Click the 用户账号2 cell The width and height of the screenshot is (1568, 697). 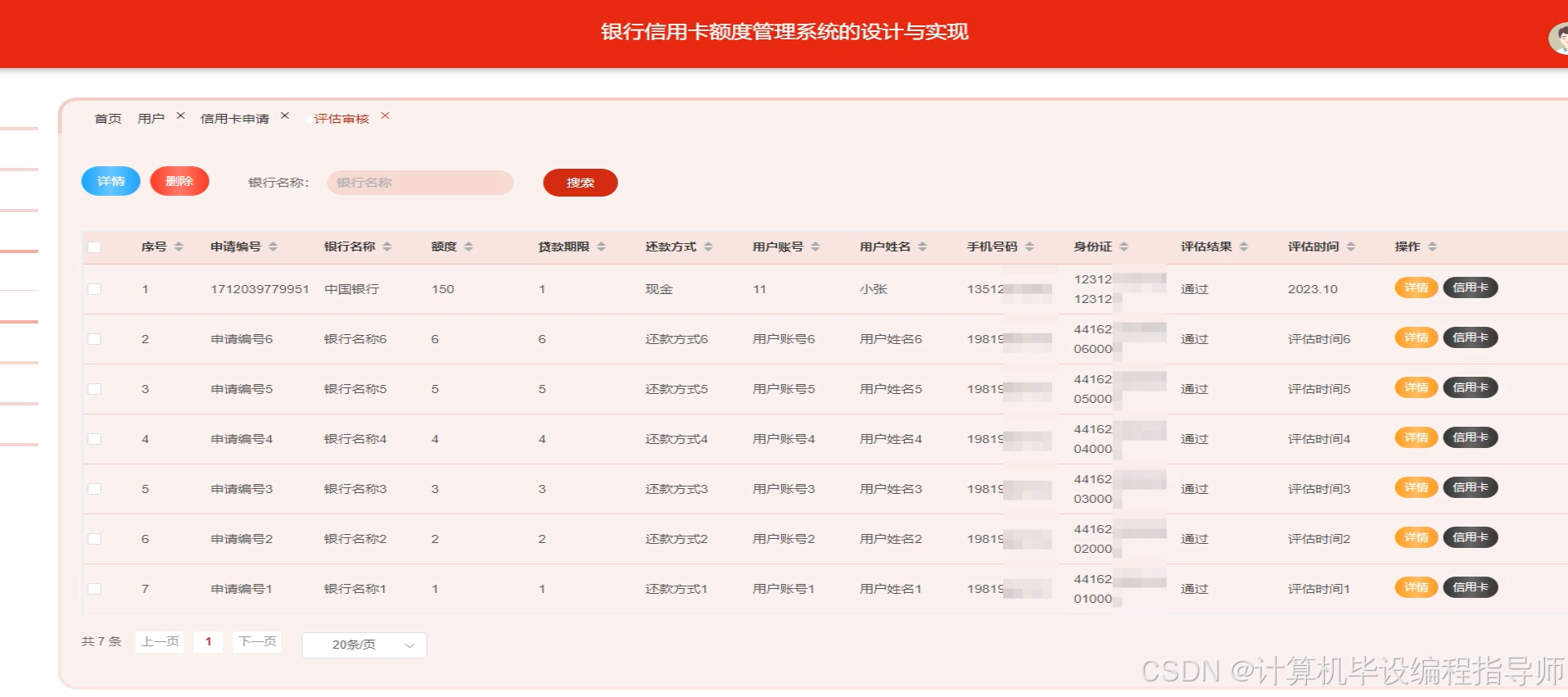784,539
